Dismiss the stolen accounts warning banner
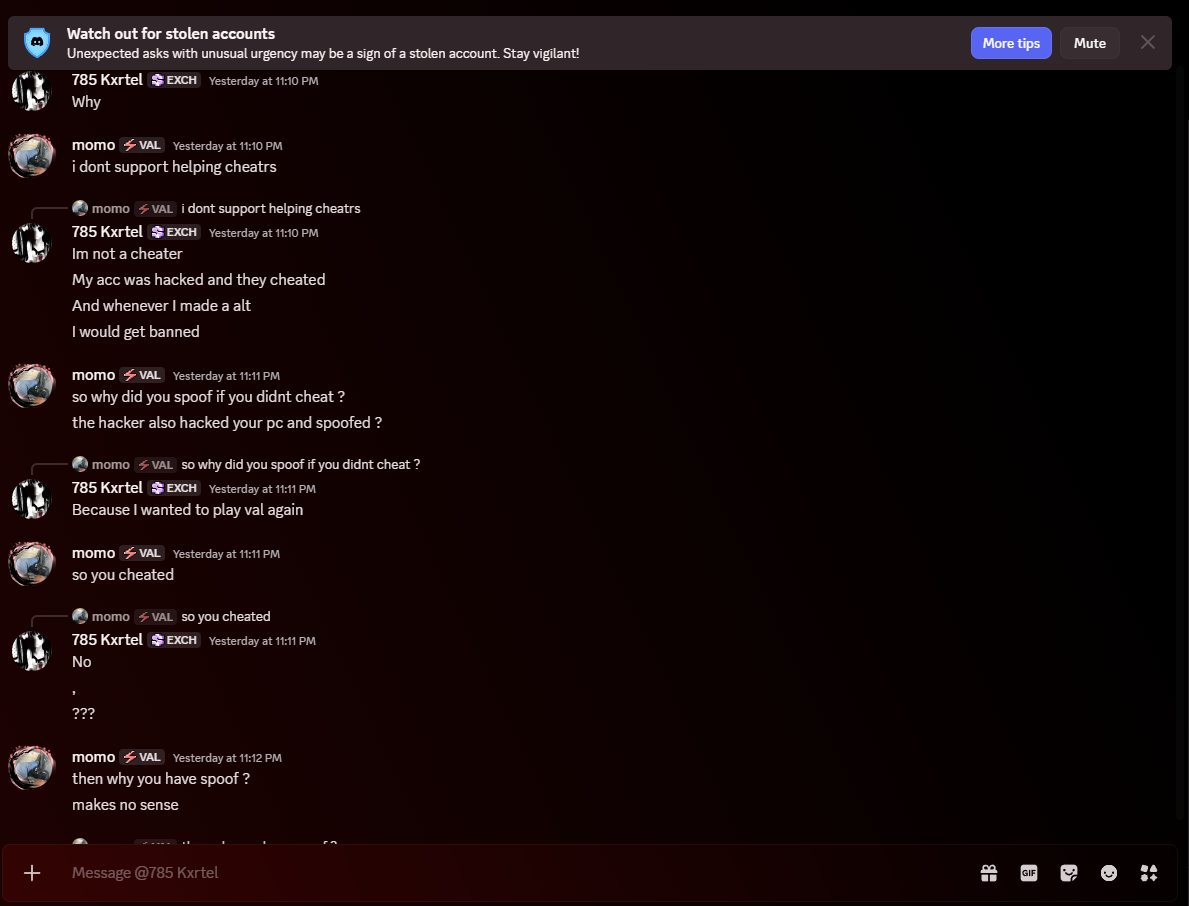1189x906 pixels. point(1148,43)
